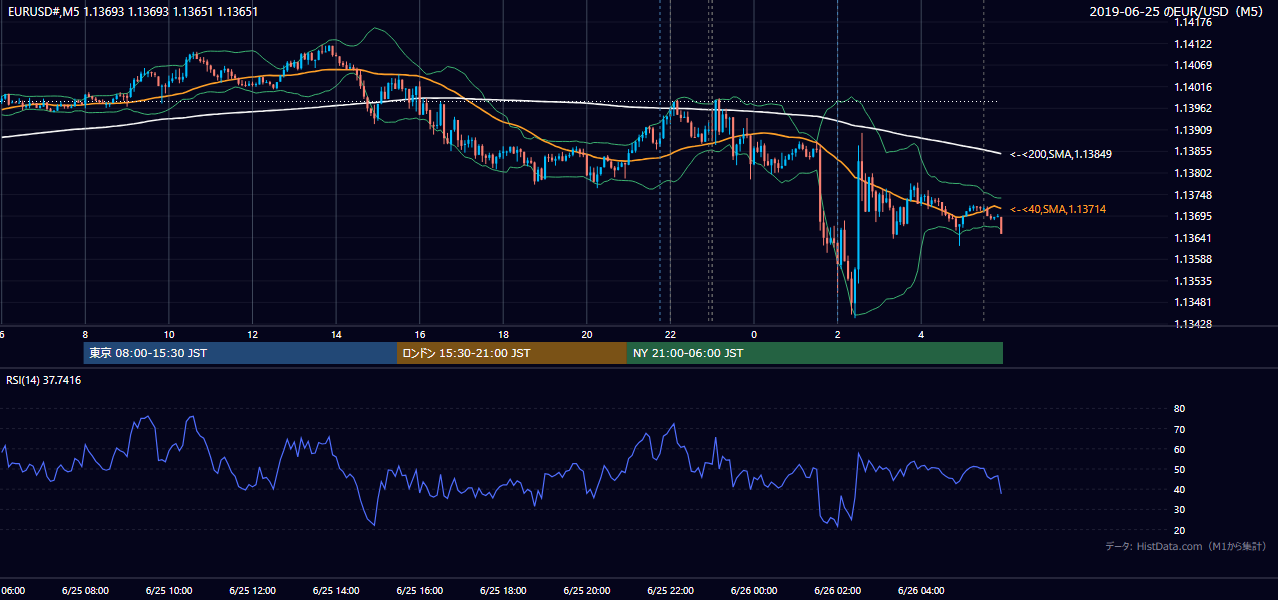Click price axis value 1.13695

[1192, 216]
